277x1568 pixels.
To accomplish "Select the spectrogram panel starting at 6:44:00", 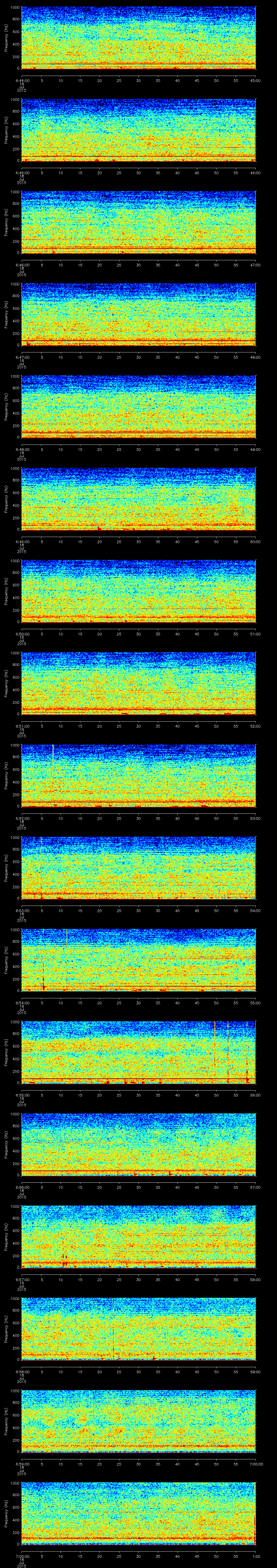I will [139, 38].
